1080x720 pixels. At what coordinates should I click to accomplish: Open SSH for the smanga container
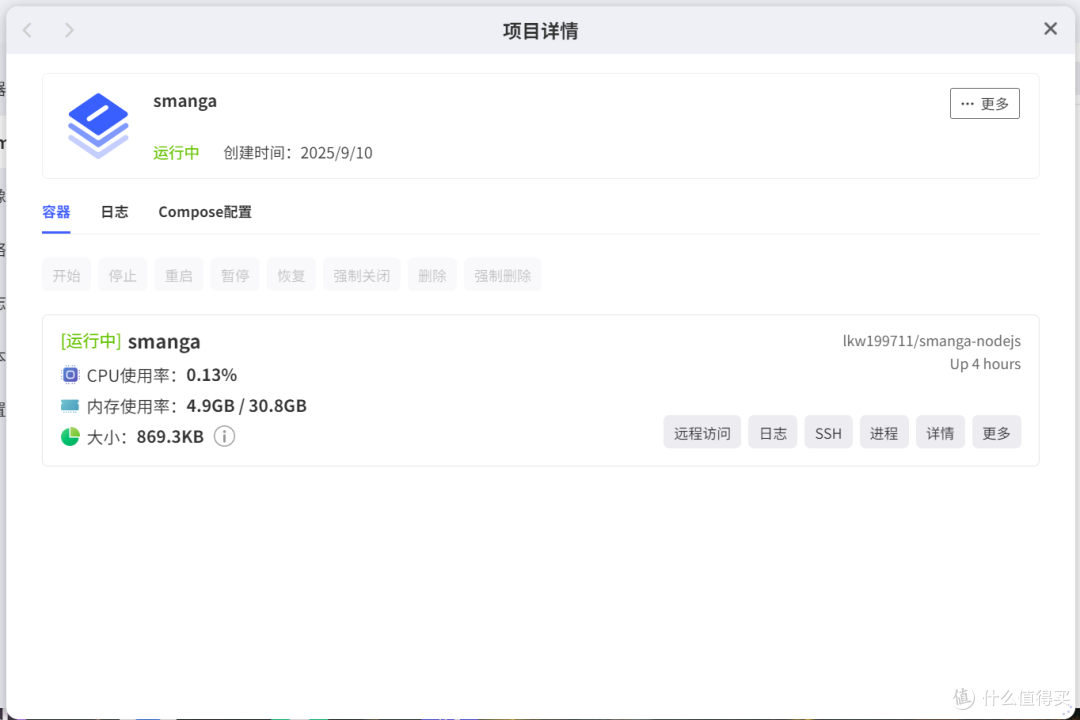(829, 432)
